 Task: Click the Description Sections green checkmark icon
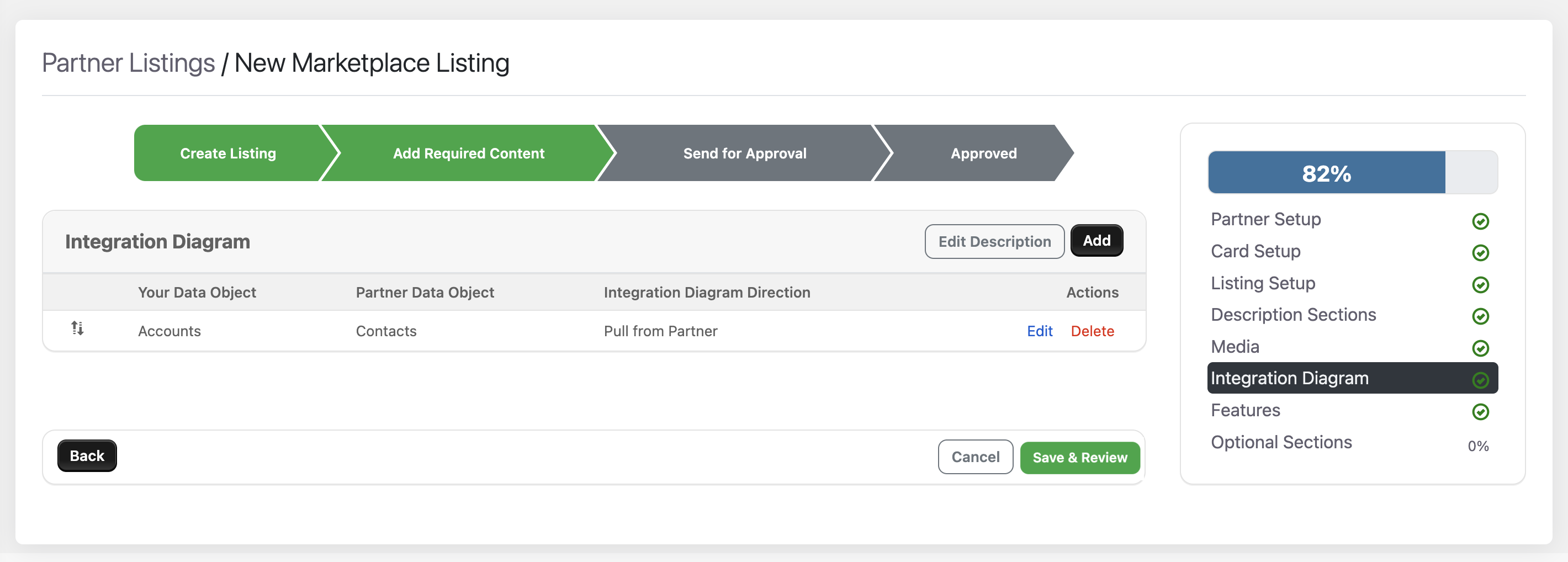1480,316
